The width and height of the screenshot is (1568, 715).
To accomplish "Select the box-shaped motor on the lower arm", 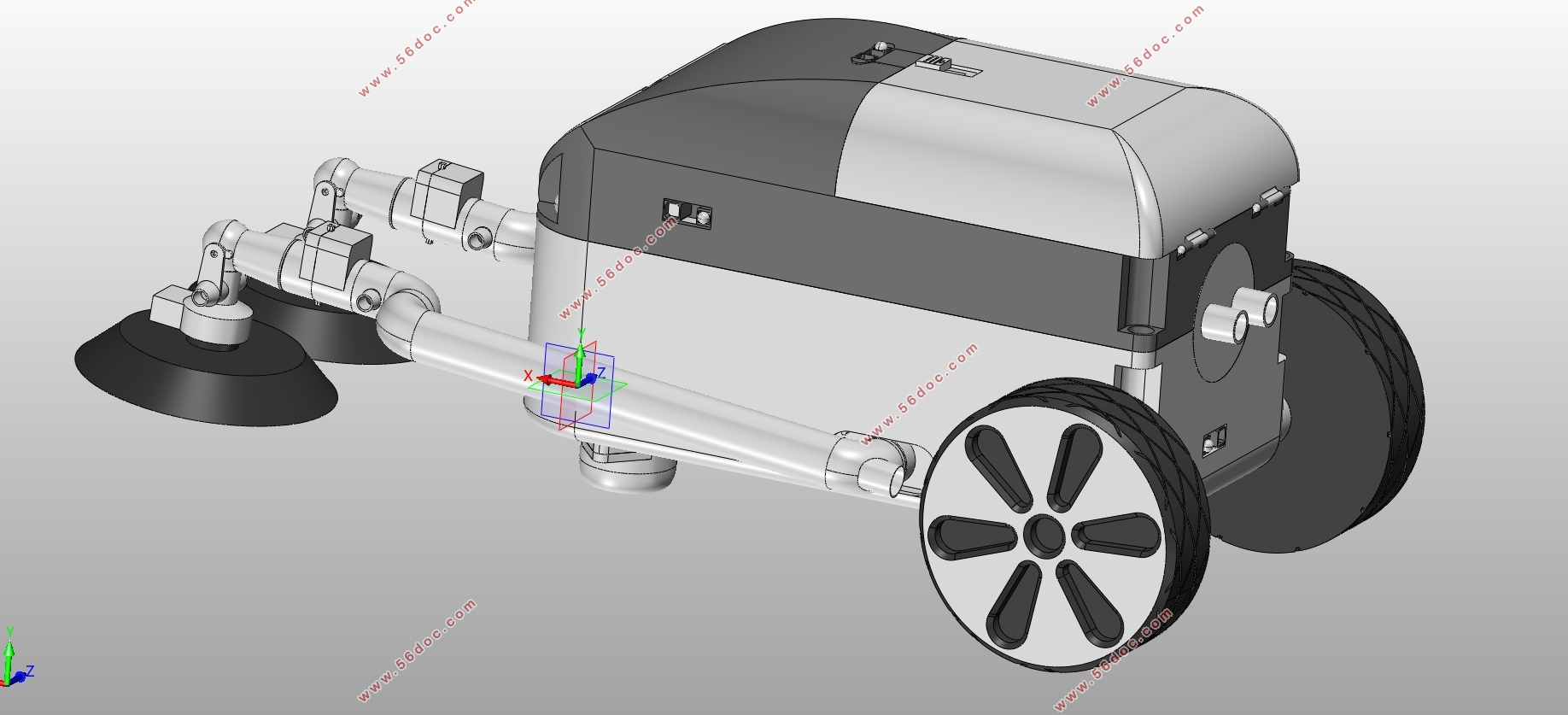I will [336, 255].
